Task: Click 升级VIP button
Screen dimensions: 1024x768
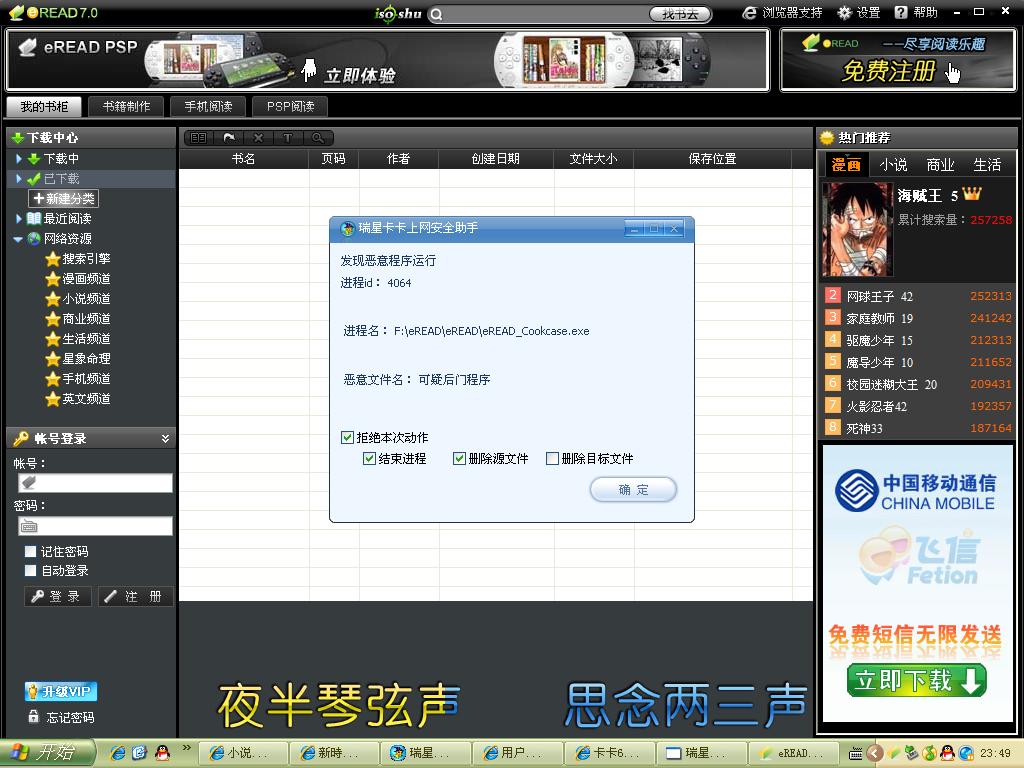Action: [61, 692]
